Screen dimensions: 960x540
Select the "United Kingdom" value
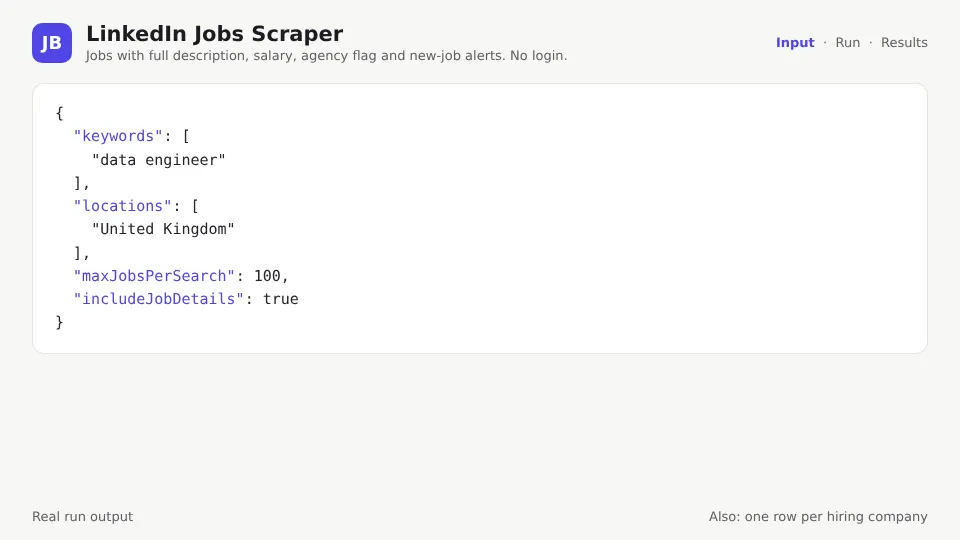click(x=163, y=229)
